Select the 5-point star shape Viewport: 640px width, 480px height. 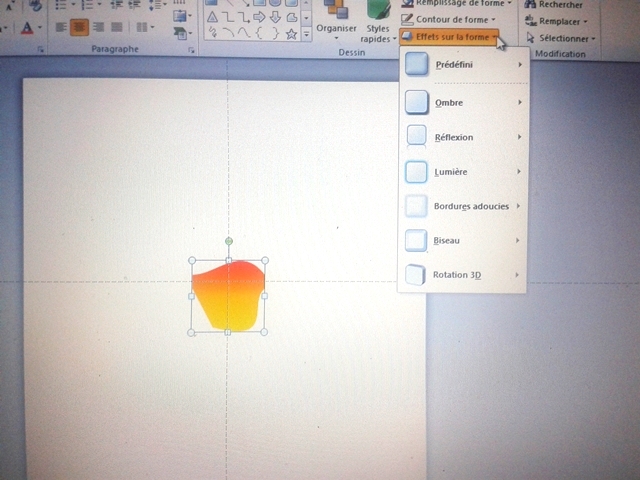click(291, 34)
